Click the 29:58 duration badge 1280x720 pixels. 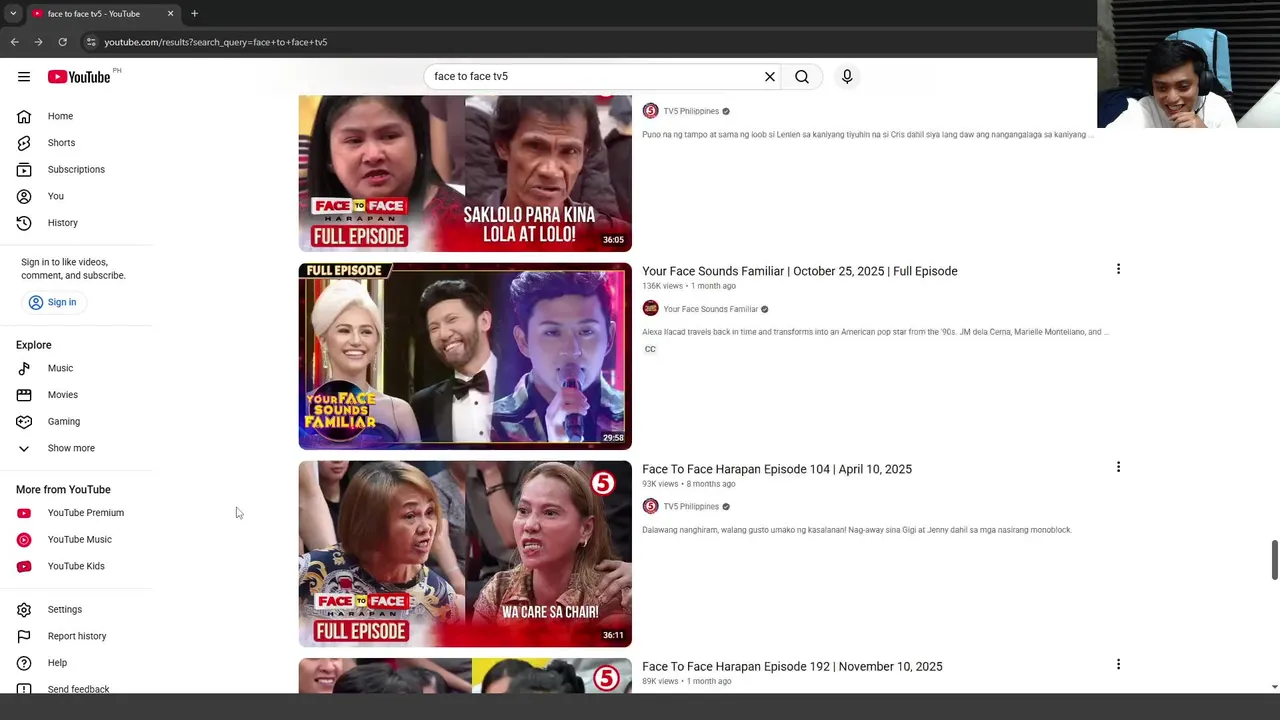tap(613, 438)
